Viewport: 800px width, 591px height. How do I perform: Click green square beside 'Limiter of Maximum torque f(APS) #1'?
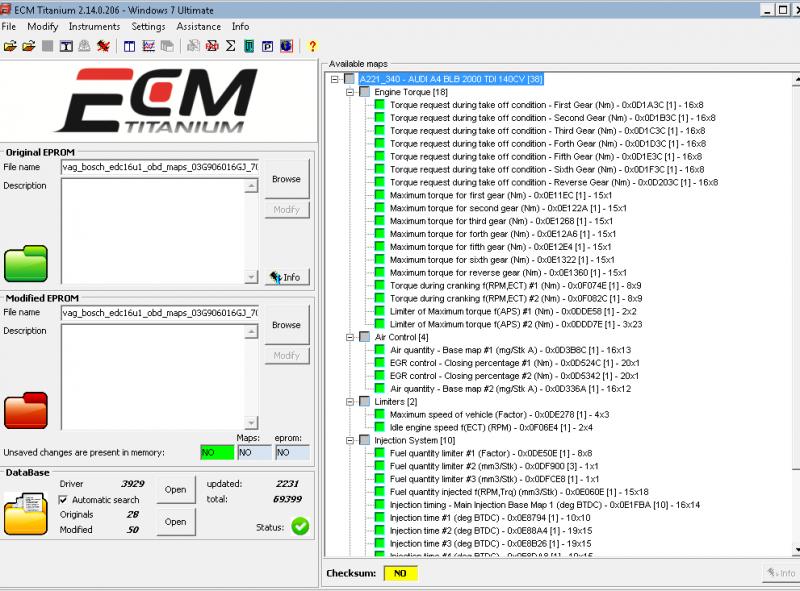pos(380,311)
